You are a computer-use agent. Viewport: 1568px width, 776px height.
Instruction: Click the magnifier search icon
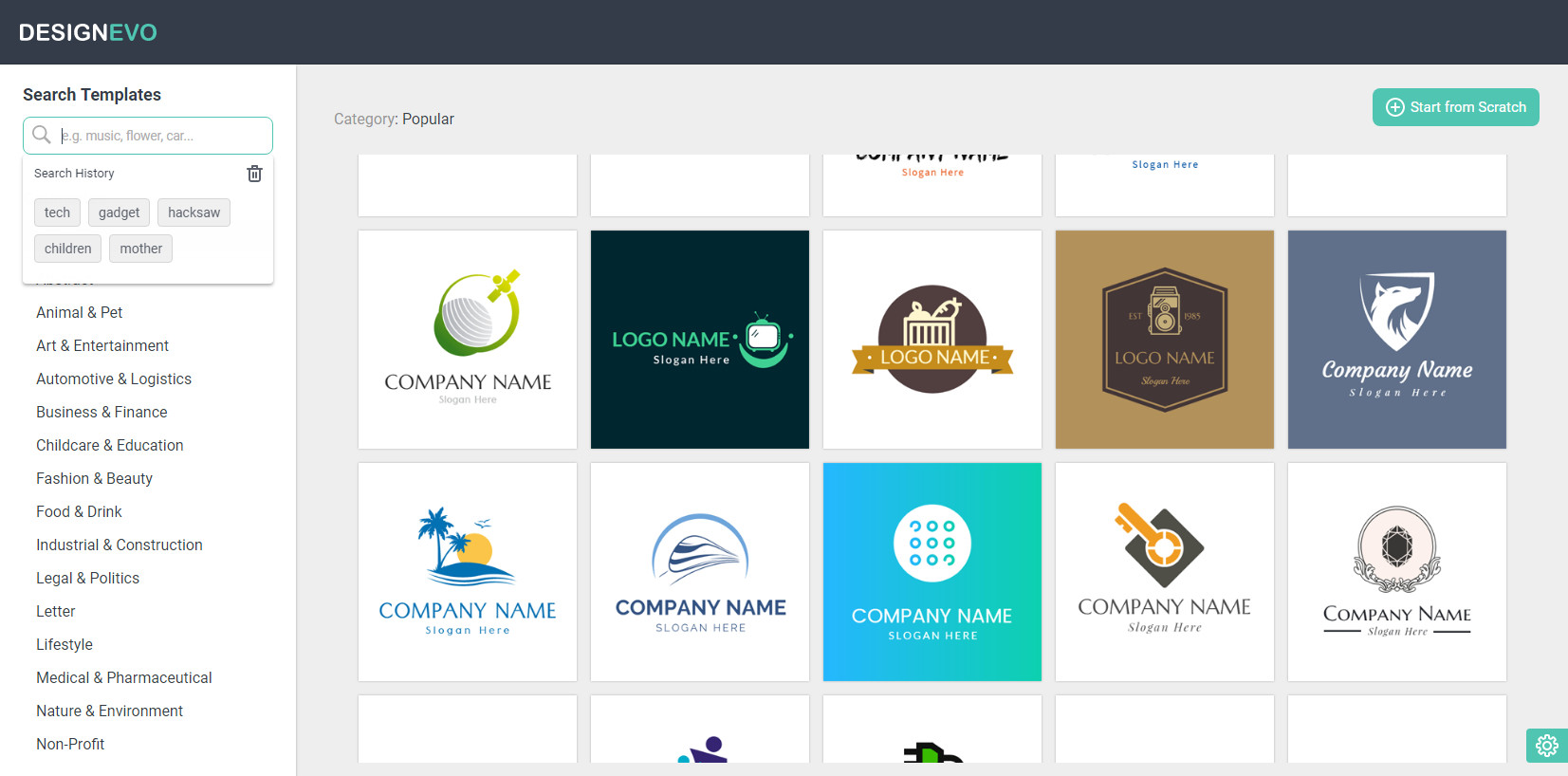42,135
